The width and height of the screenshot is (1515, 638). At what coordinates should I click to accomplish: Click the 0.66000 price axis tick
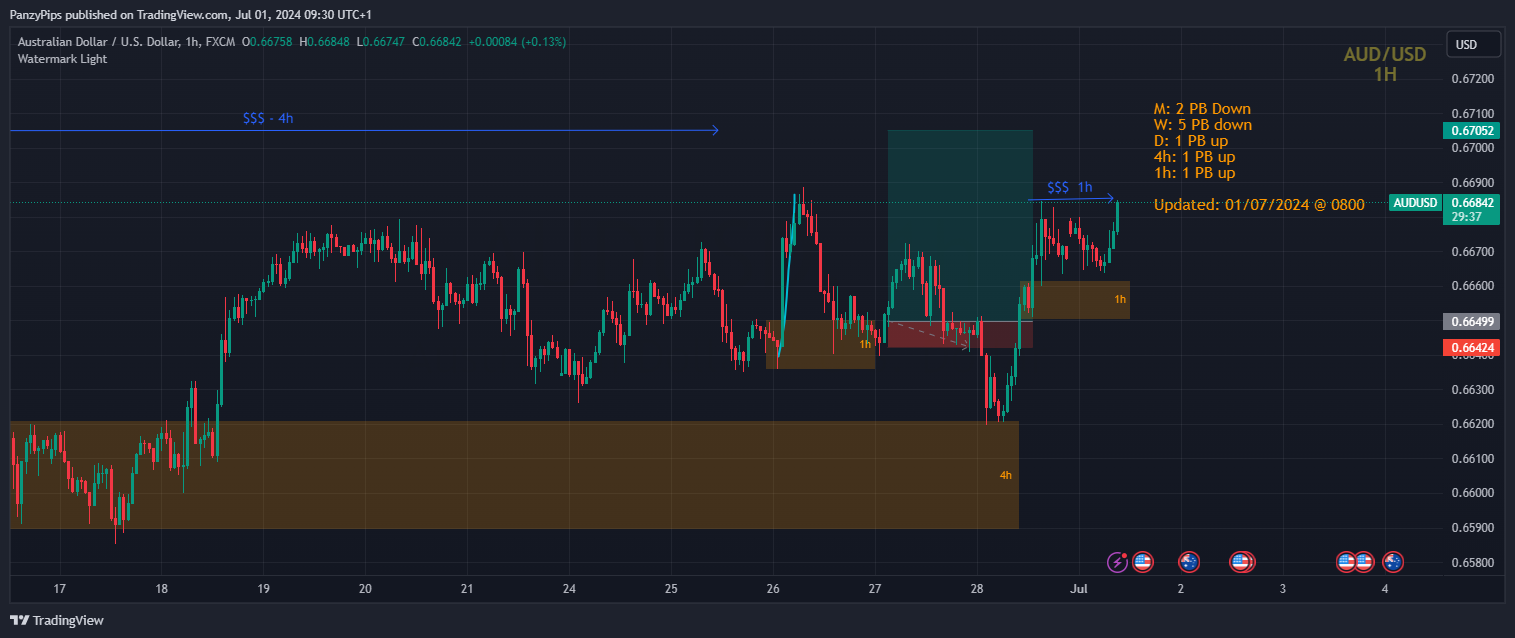point(1471,493)
